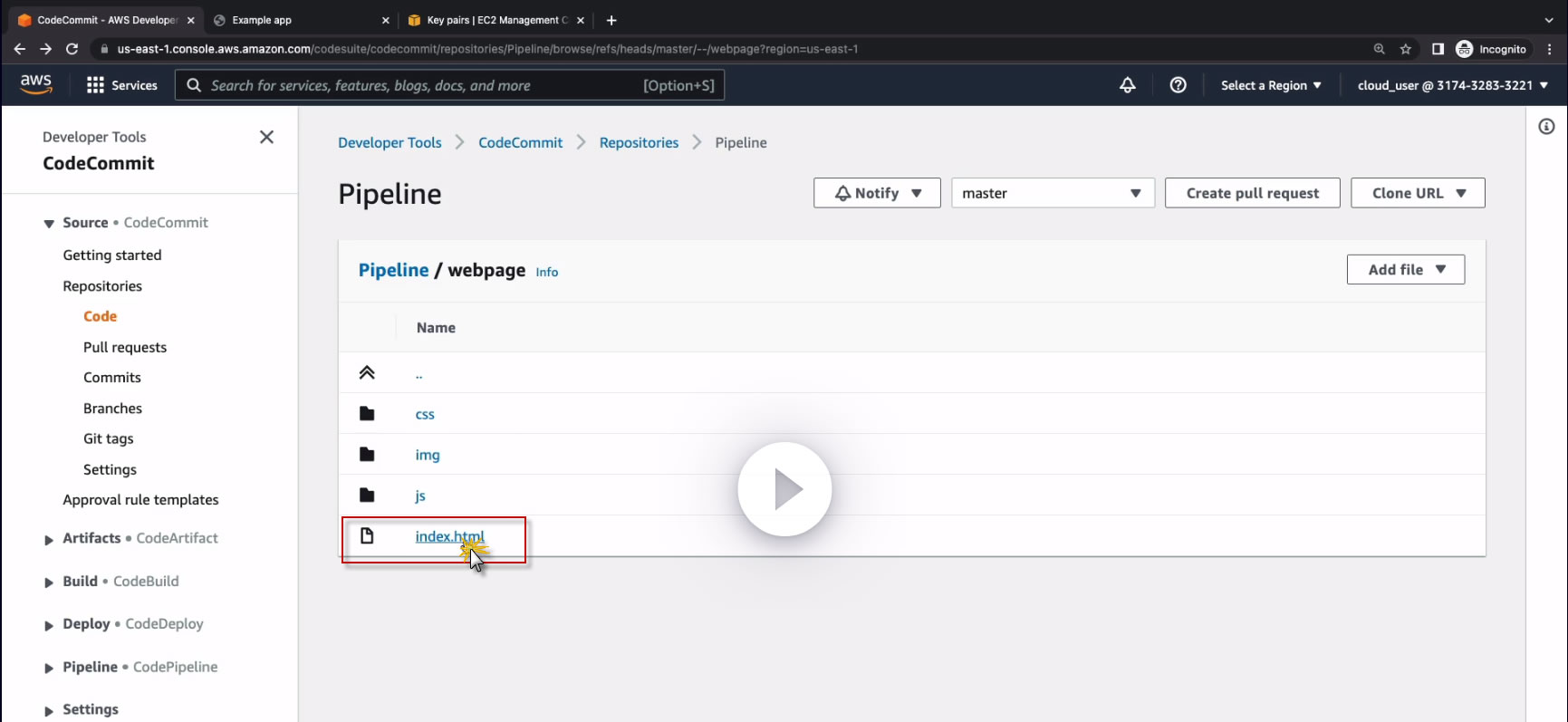The image size is (1568, 722).
Task: Focus the AWS services search box
Action: point(449,85)
